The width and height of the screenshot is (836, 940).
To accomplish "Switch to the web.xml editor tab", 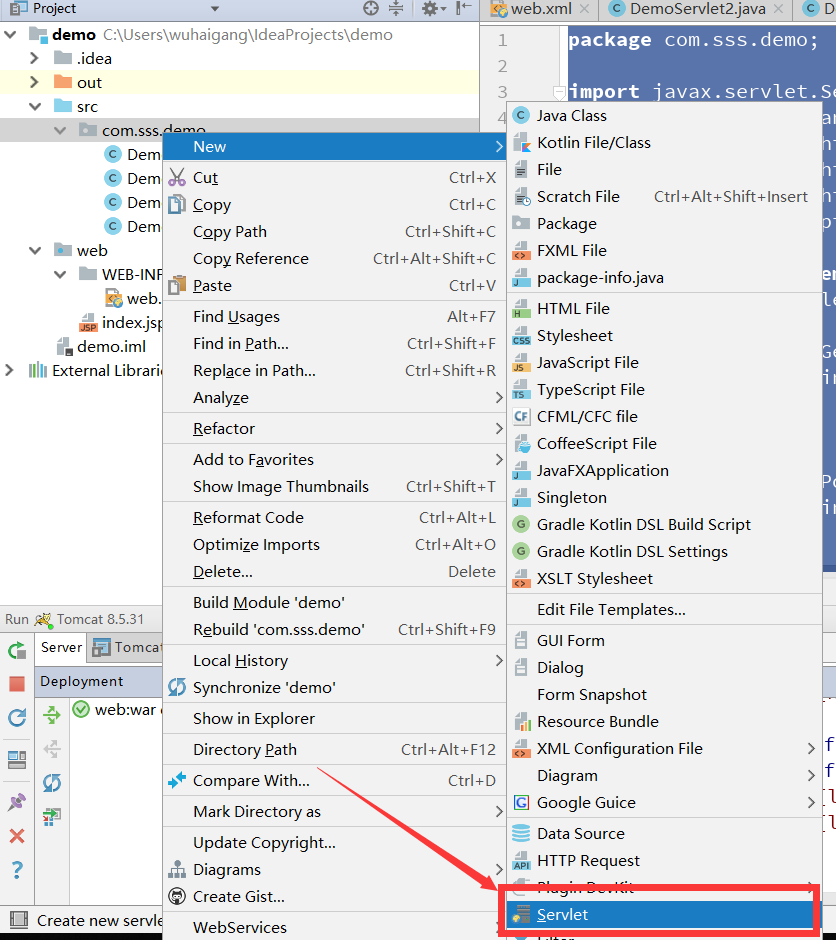I will (541, 9).
